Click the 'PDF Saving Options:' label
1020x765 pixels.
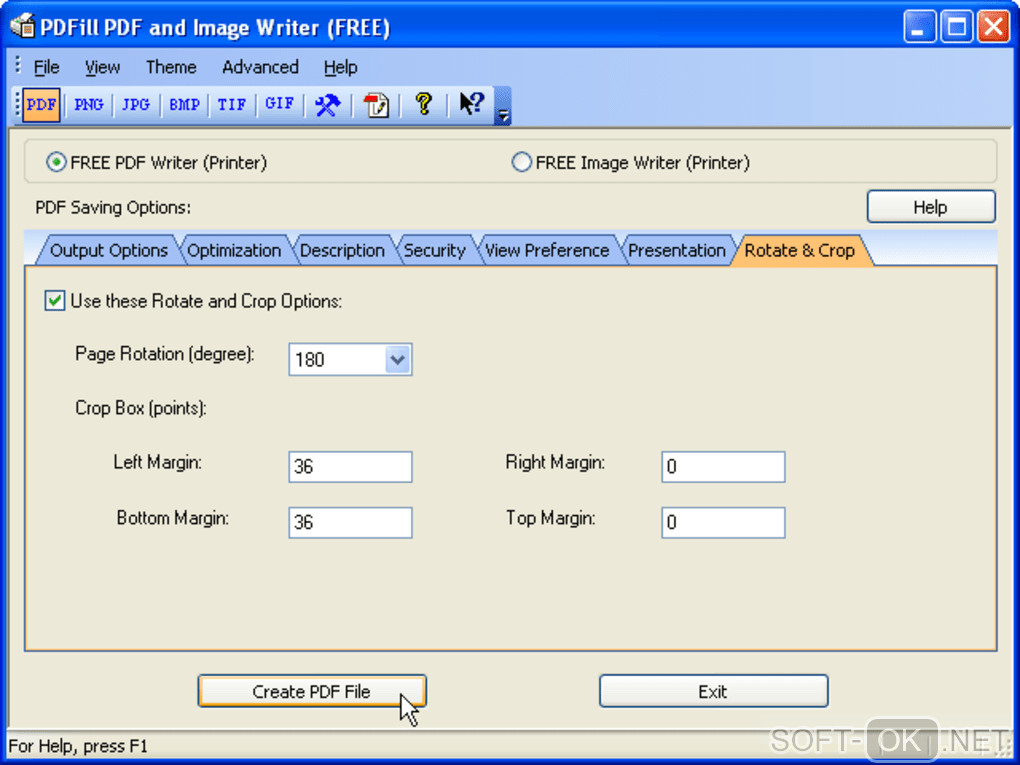(x=113, y=208)
